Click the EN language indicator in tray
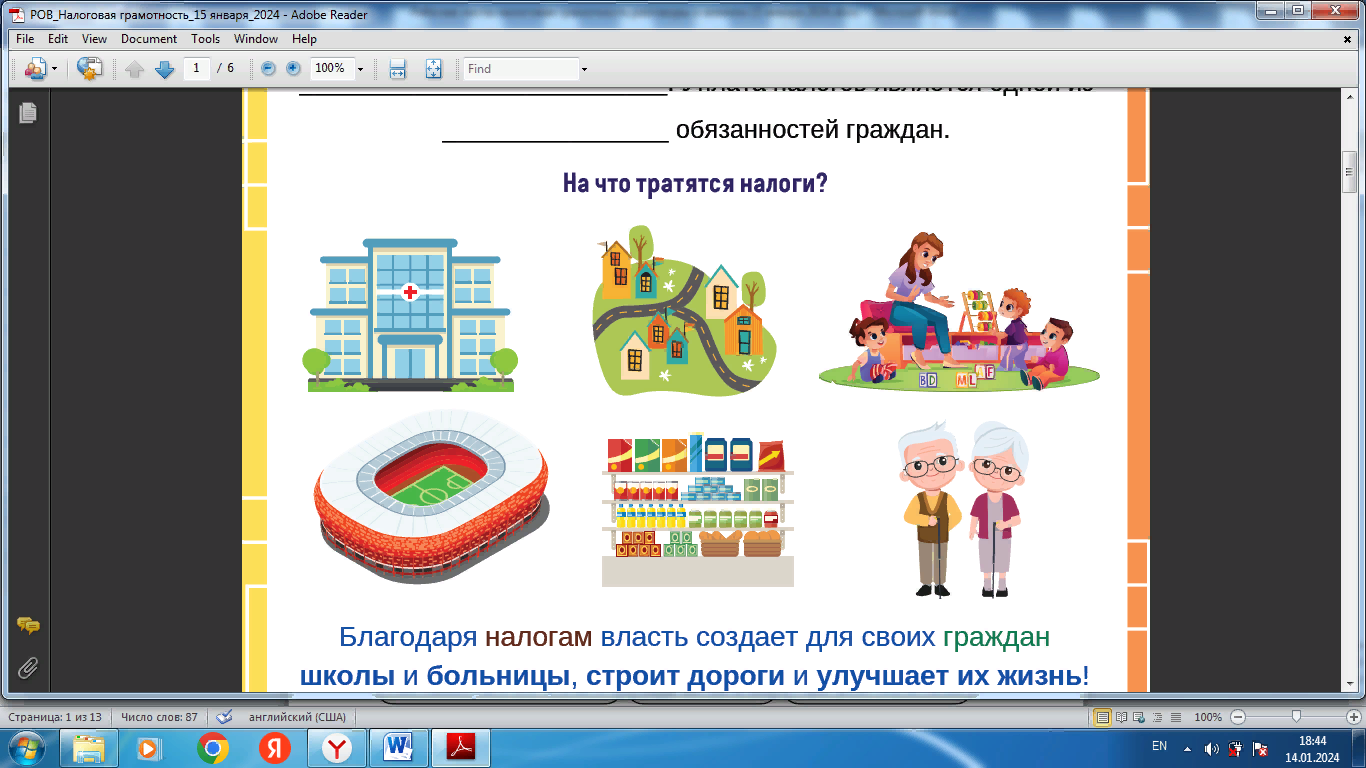 (1159, 746)
